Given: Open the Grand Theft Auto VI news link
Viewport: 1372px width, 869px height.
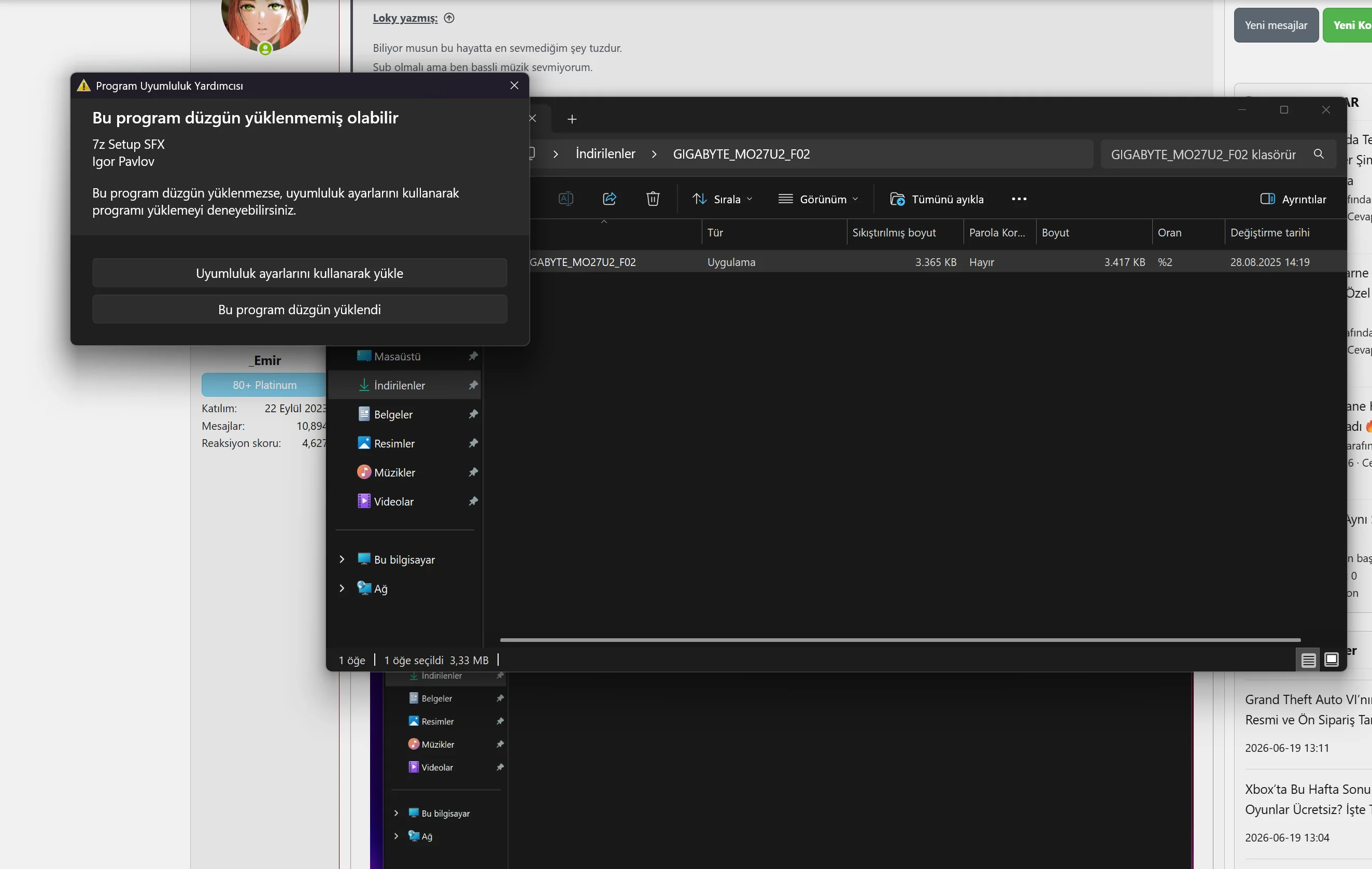Looking at the screenshot, I should pyautogui.click(x=1308, y=709).
